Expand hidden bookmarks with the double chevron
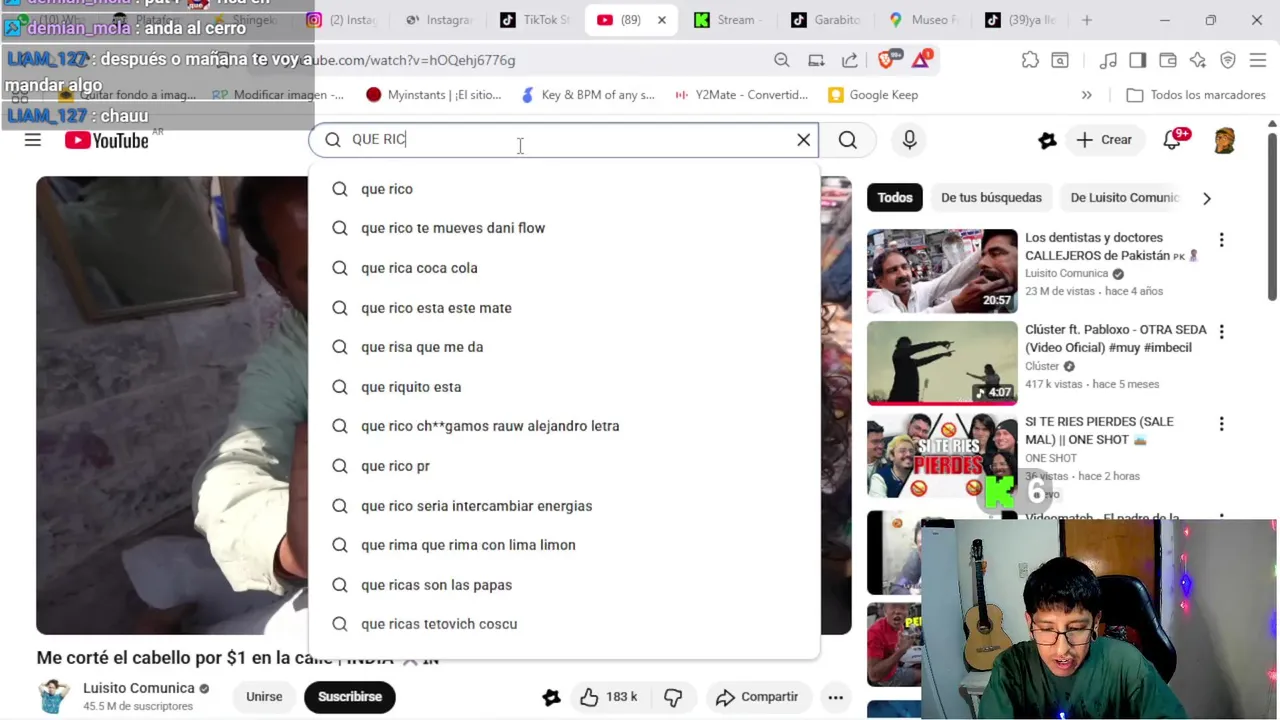Image resolution: width=1280 pixels, height=720 pixels. tap(1086, 95)
